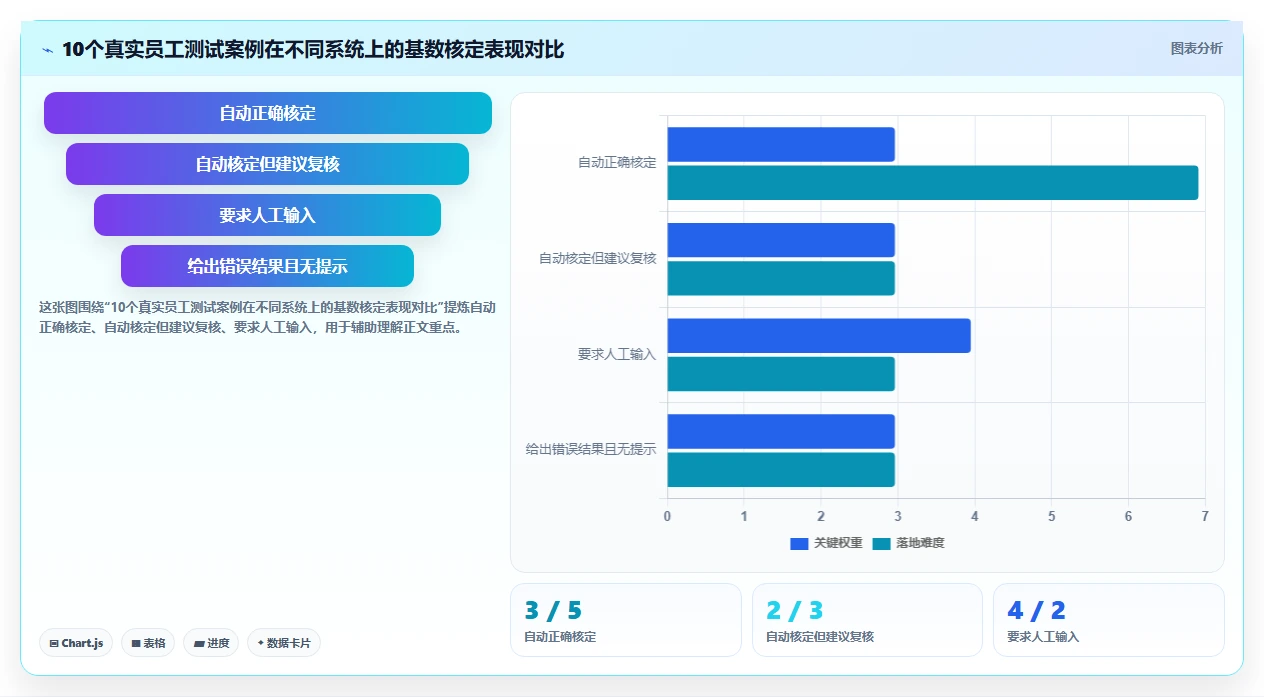The width and height of the screenshot is (1264, 697).
Task: Open the 3 / 5 自动正确核定 data card
Action: [x=626, y=620]
